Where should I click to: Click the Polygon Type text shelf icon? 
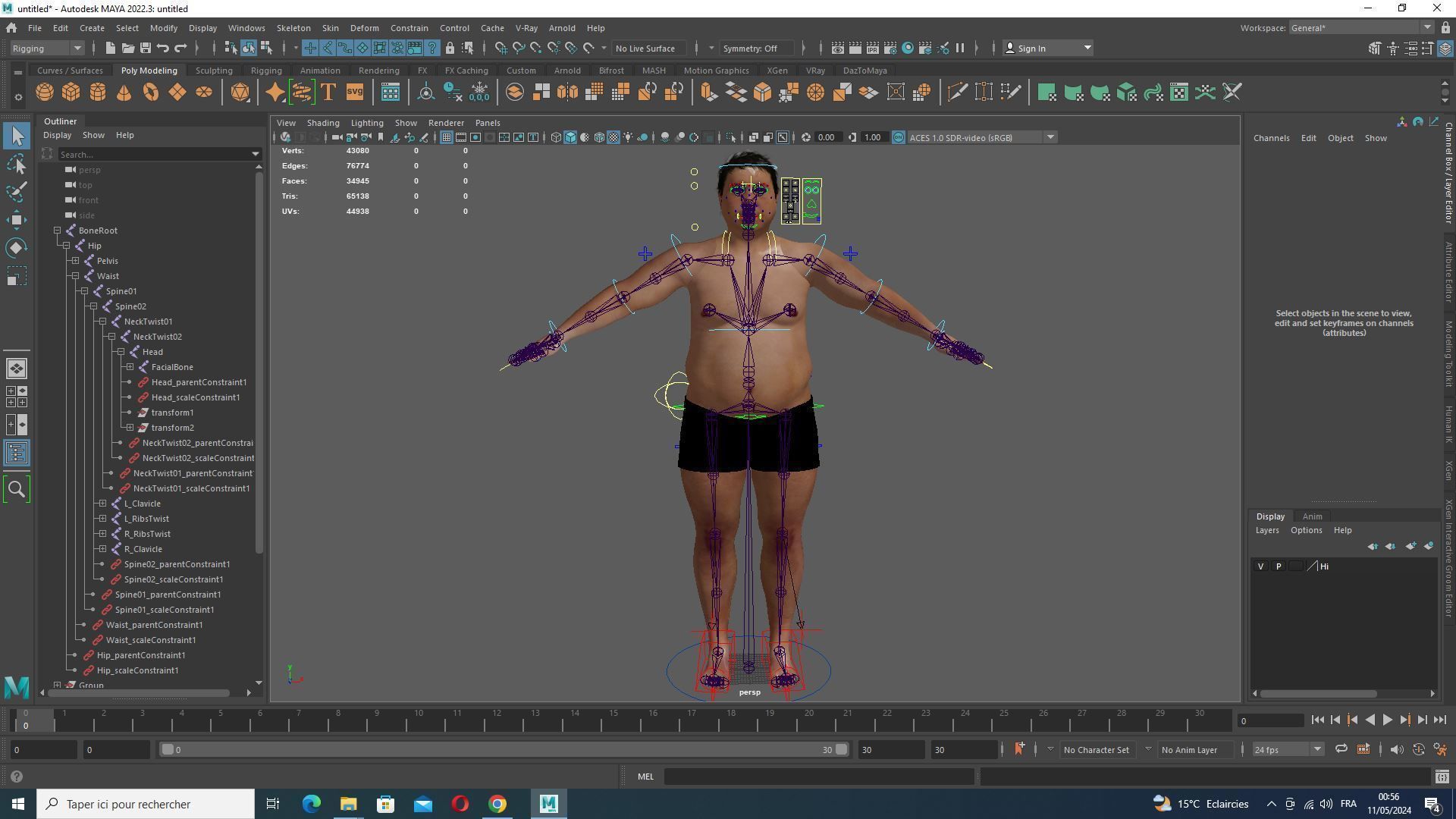[328, 93]
